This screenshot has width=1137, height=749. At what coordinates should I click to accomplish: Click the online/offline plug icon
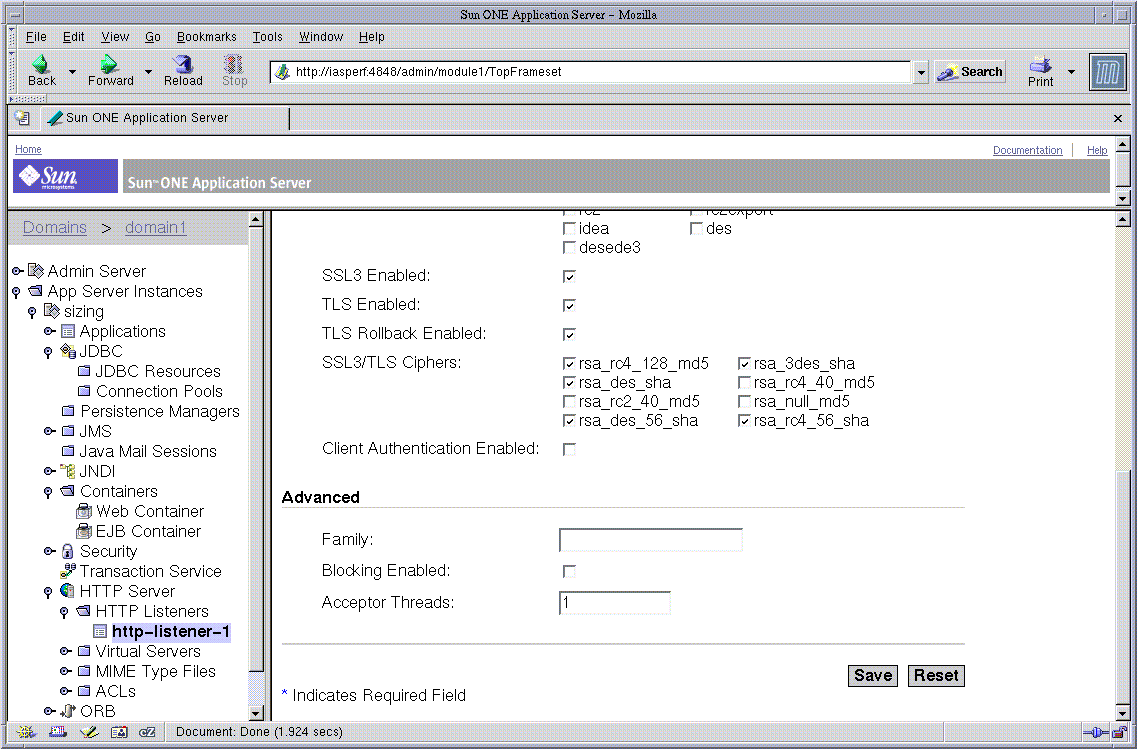coord(1095,732)
